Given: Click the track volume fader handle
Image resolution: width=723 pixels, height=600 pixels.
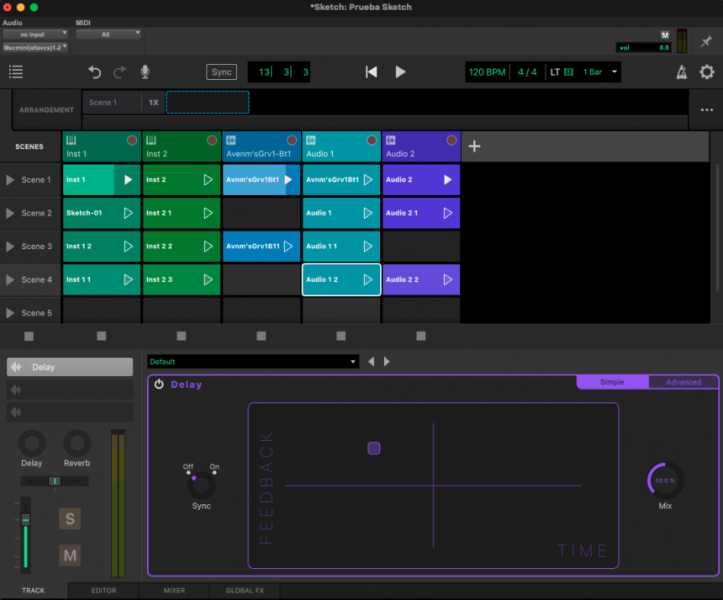Looking at the screenshot, I should (x=26, y=520).
